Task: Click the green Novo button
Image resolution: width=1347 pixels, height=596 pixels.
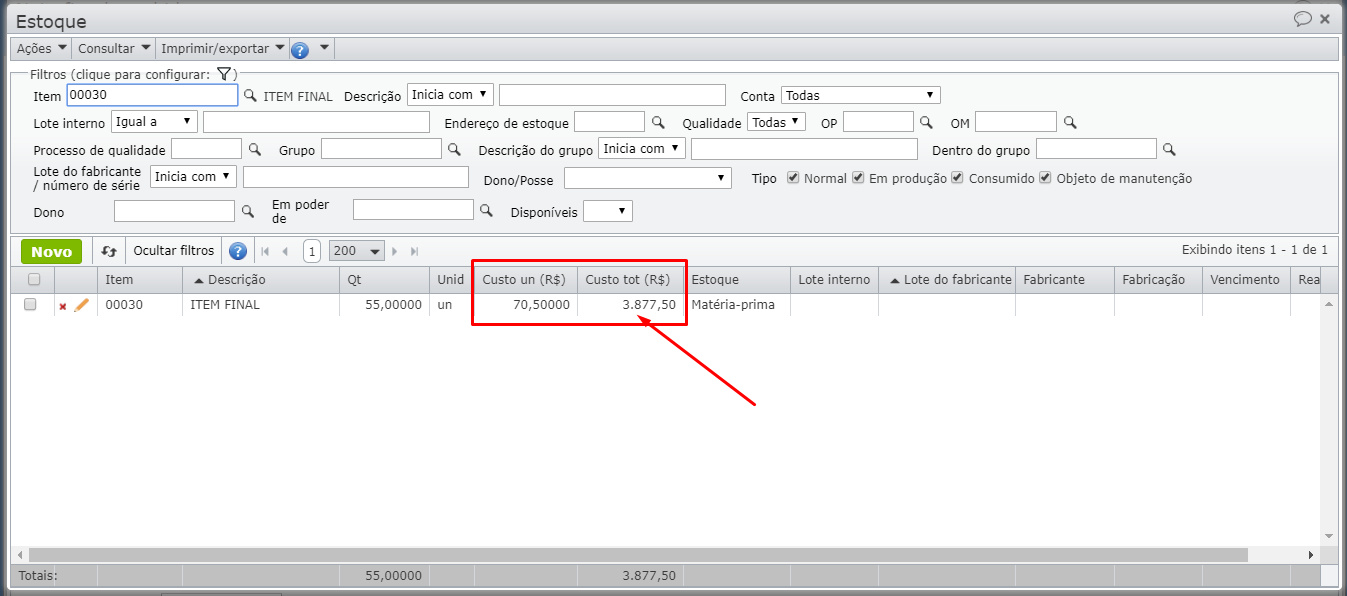Action: (x=51, y=251)
